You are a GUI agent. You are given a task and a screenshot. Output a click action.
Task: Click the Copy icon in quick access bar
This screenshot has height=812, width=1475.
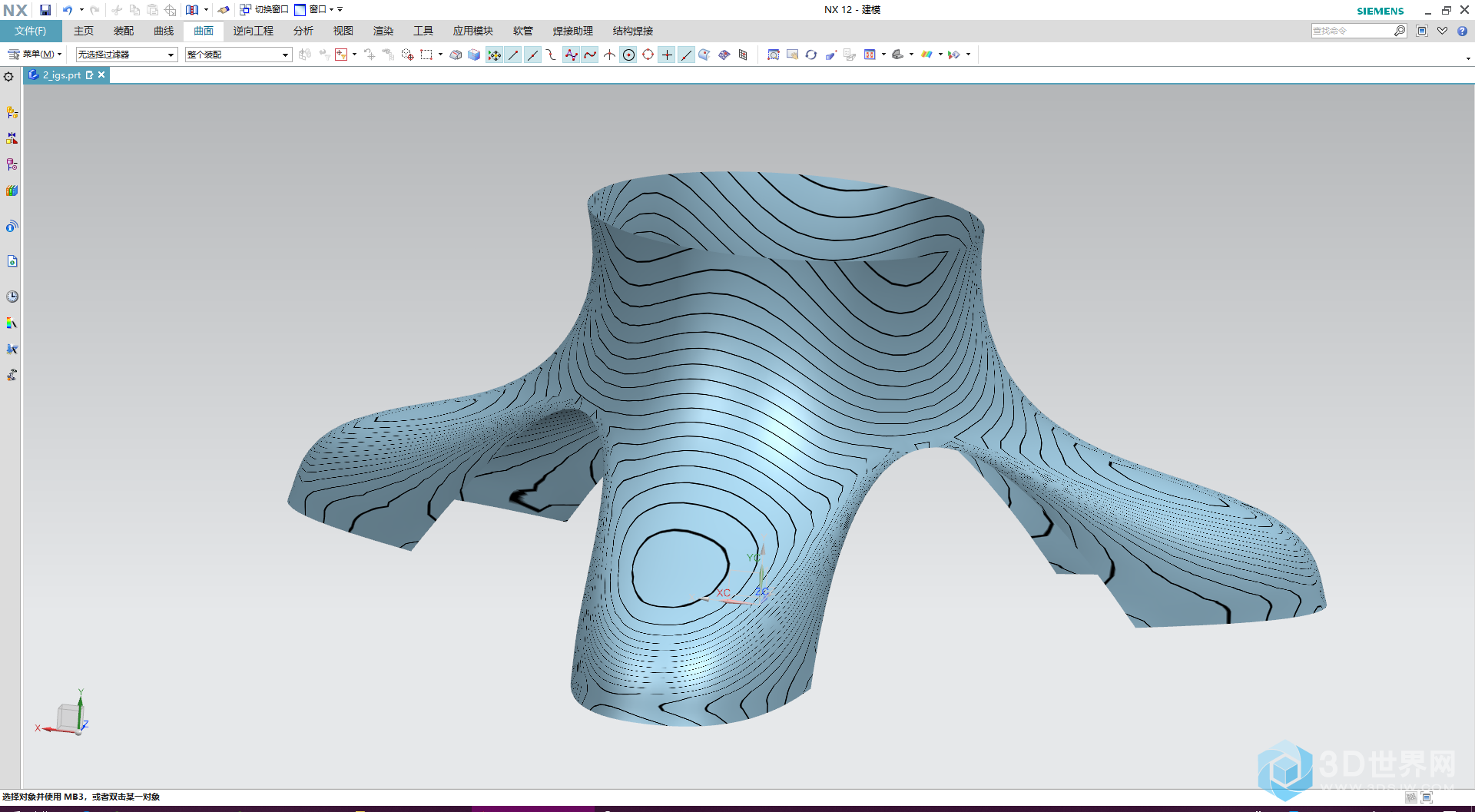click(x=134, y=10)
